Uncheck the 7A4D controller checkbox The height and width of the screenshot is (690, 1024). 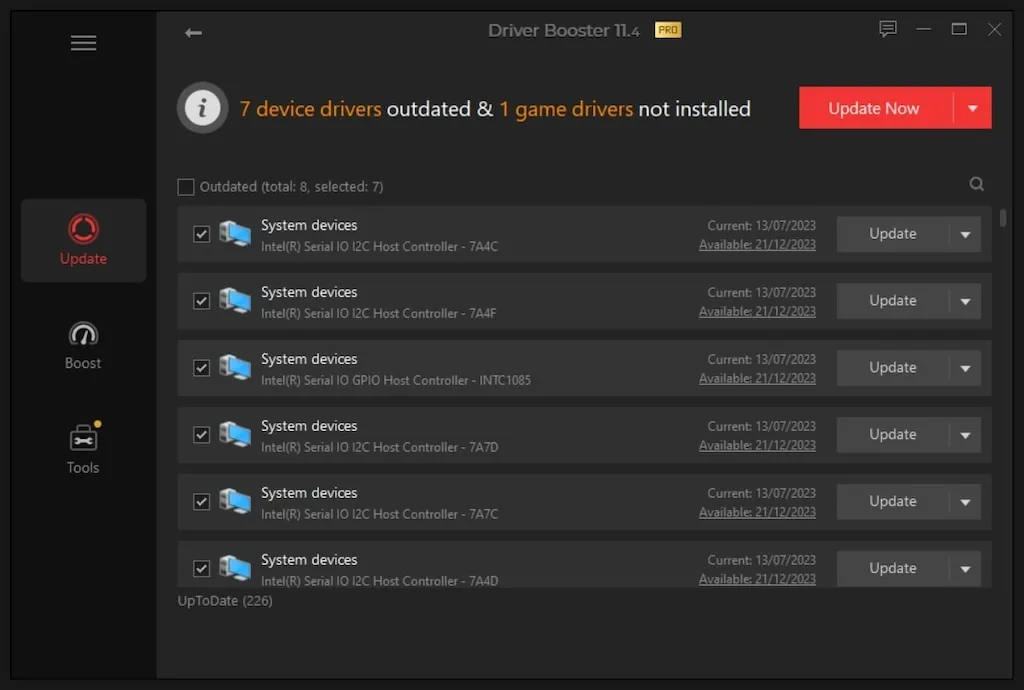click(201, 569)
